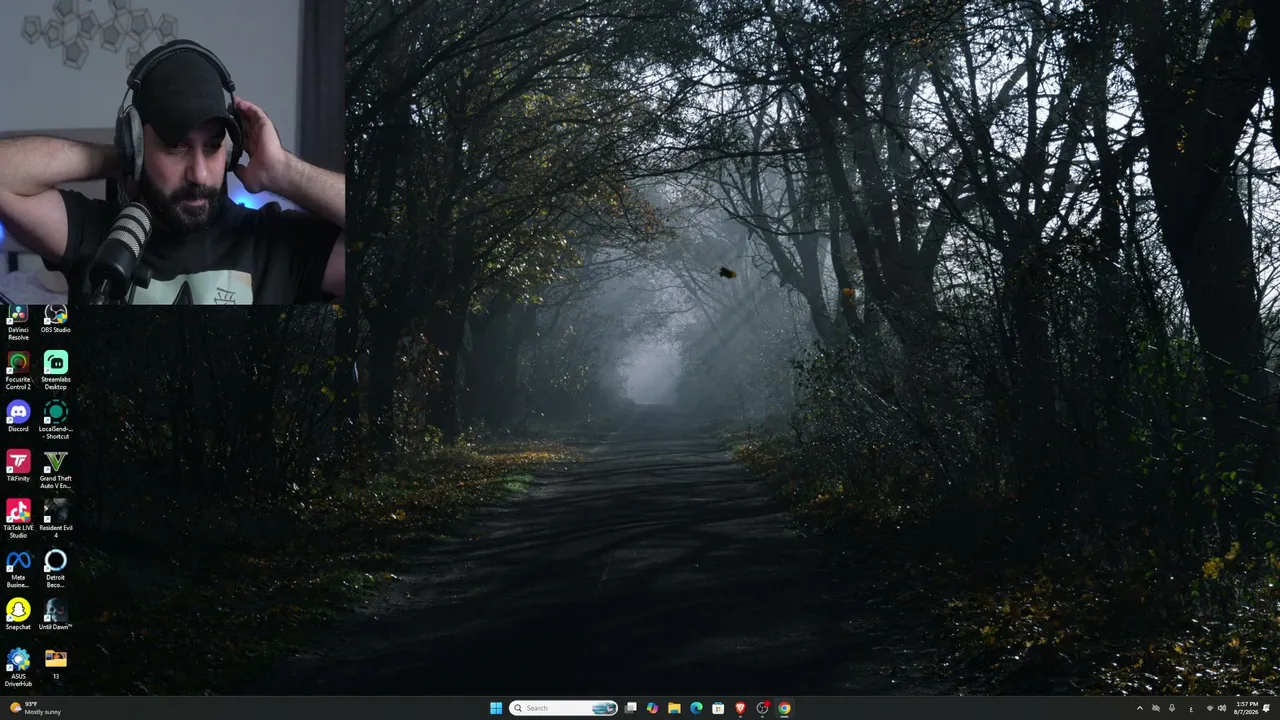The image size is (1280, 720).
Task: Open the input language indicator
Action: 1191,708
